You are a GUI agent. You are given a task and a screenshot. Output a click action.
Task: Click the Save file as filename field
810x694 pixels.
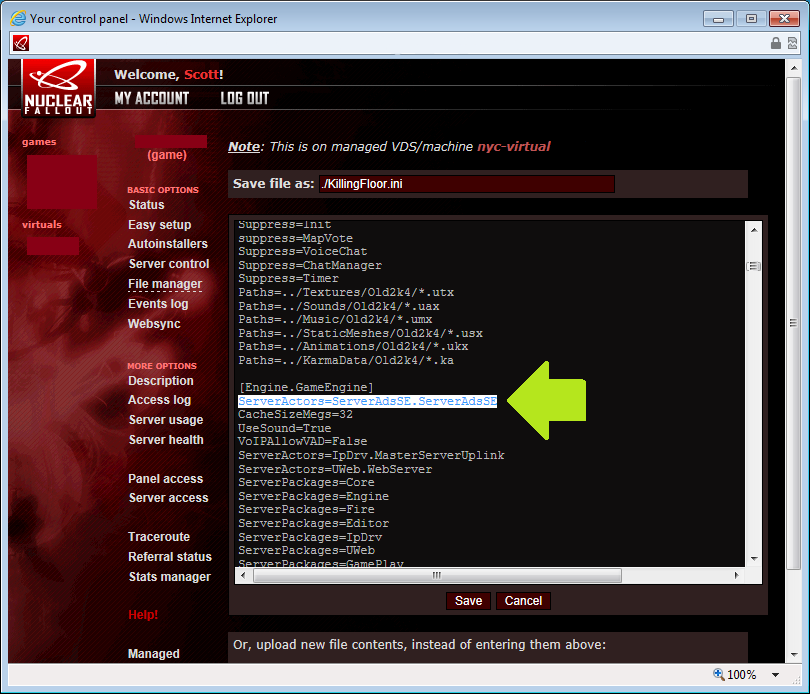click(x=466, y=184)
